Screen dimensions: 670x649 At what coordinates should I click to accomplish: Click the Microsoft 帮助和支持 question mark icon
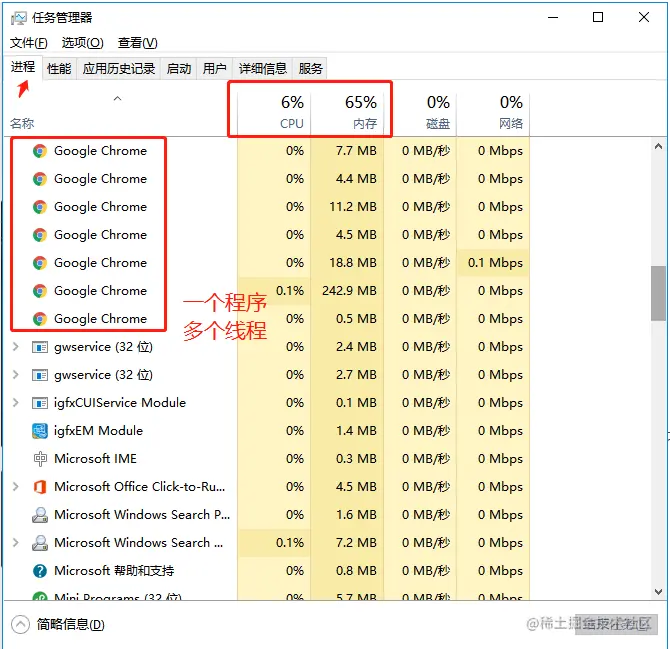click(x=40, y=571)
